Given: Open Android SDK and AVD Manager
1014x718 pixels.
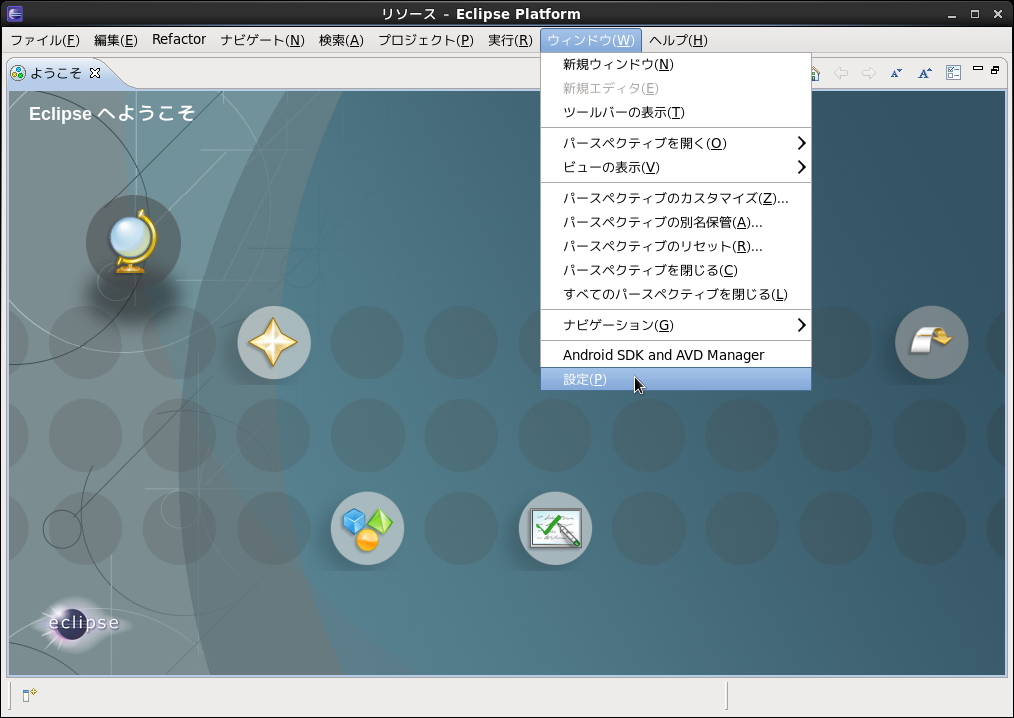Looking at the screenshot, I should point(676,355).
